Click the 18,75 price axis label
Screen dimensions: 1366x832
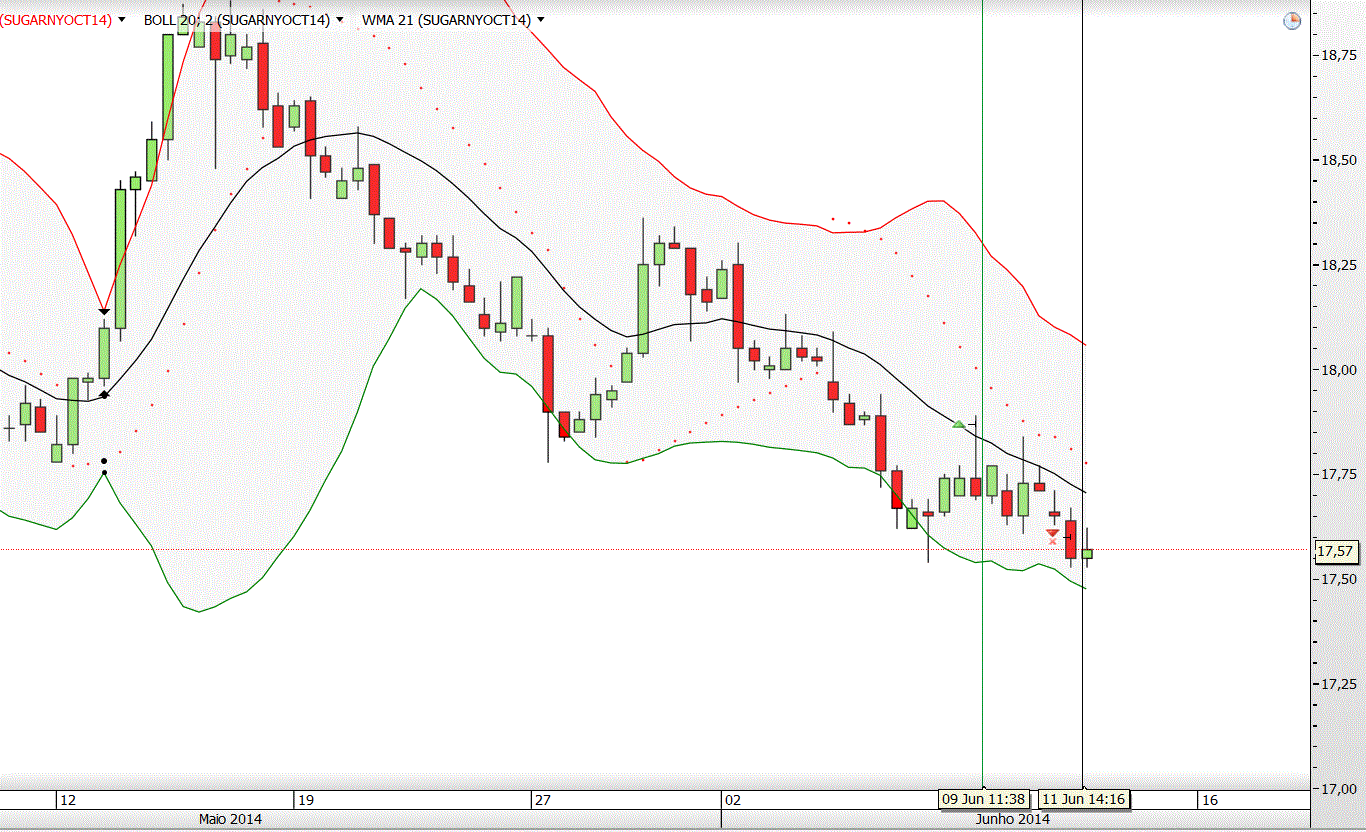pyautogui.click(x=1339, y=56)
